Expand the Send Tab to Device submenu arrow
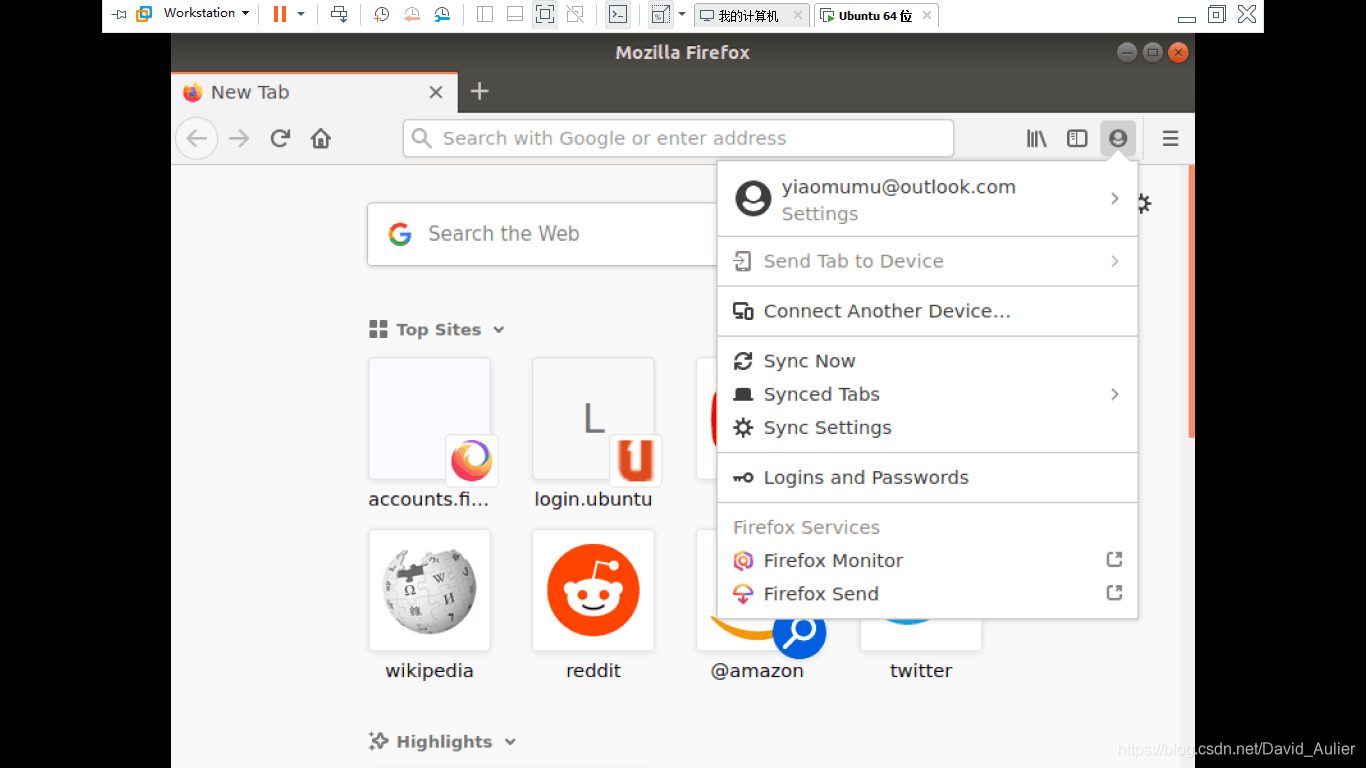This screenshot has width=1366, height=768. [1114, 261]
